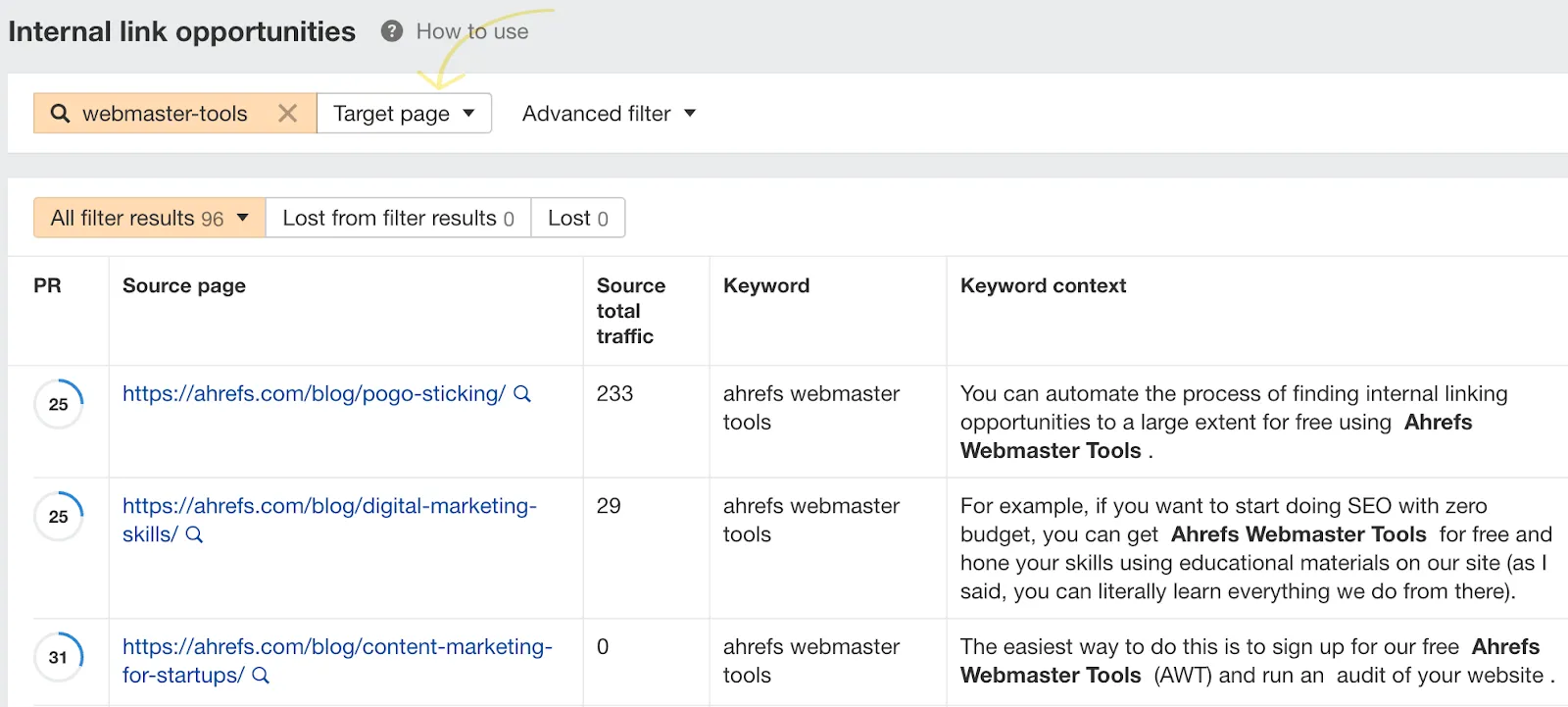Screen dimensions: 1568x707
Task: Open the All filter results dropdown
Action: click(150, 218)
